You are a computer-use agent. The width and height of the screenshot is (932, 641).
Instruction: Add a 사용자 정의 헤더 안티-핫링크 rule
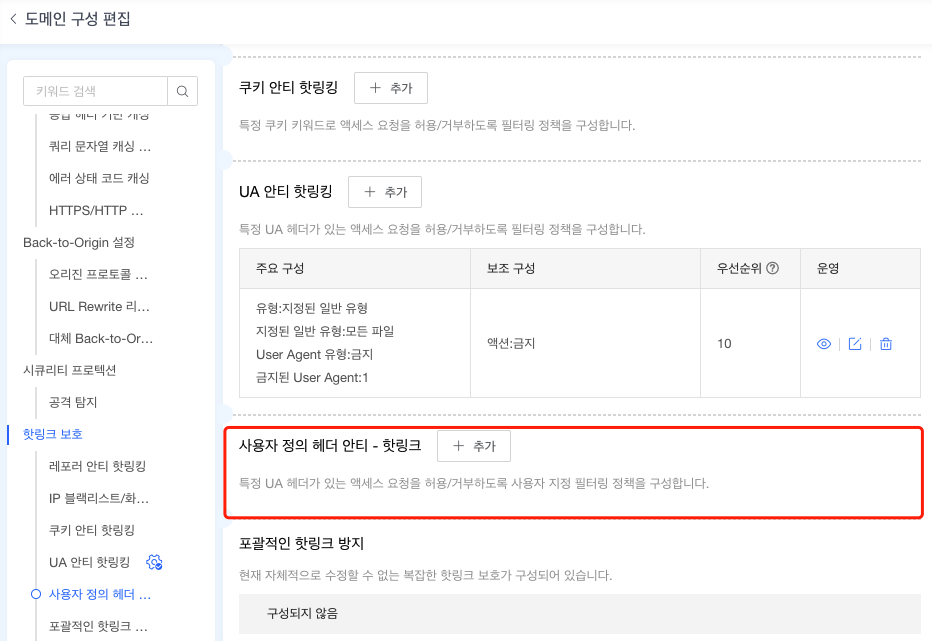[x=474, y=446]
